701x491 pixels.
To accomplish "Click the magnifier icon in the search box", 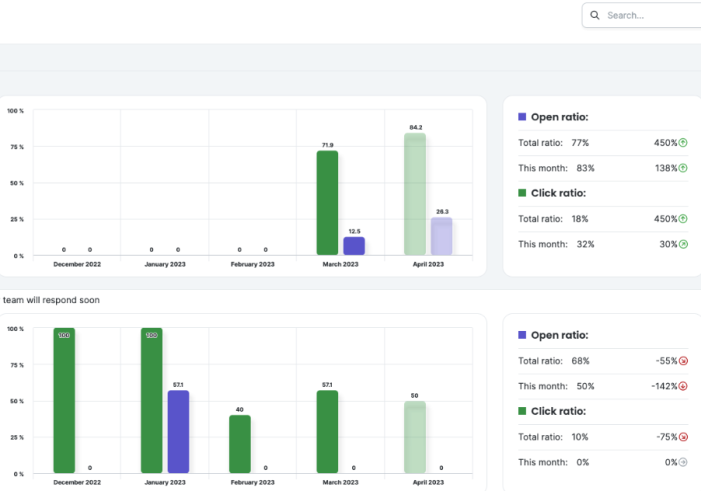I will (596, 15).
